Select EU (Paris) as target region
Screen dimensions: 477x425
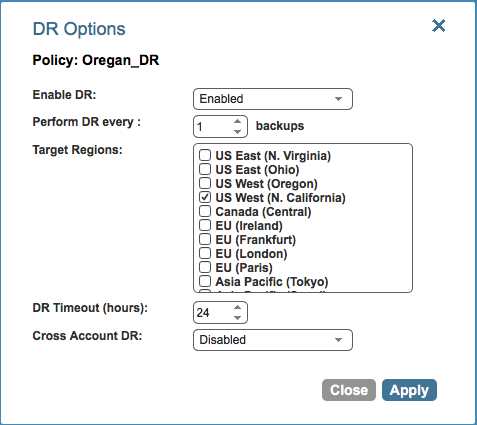205,267
